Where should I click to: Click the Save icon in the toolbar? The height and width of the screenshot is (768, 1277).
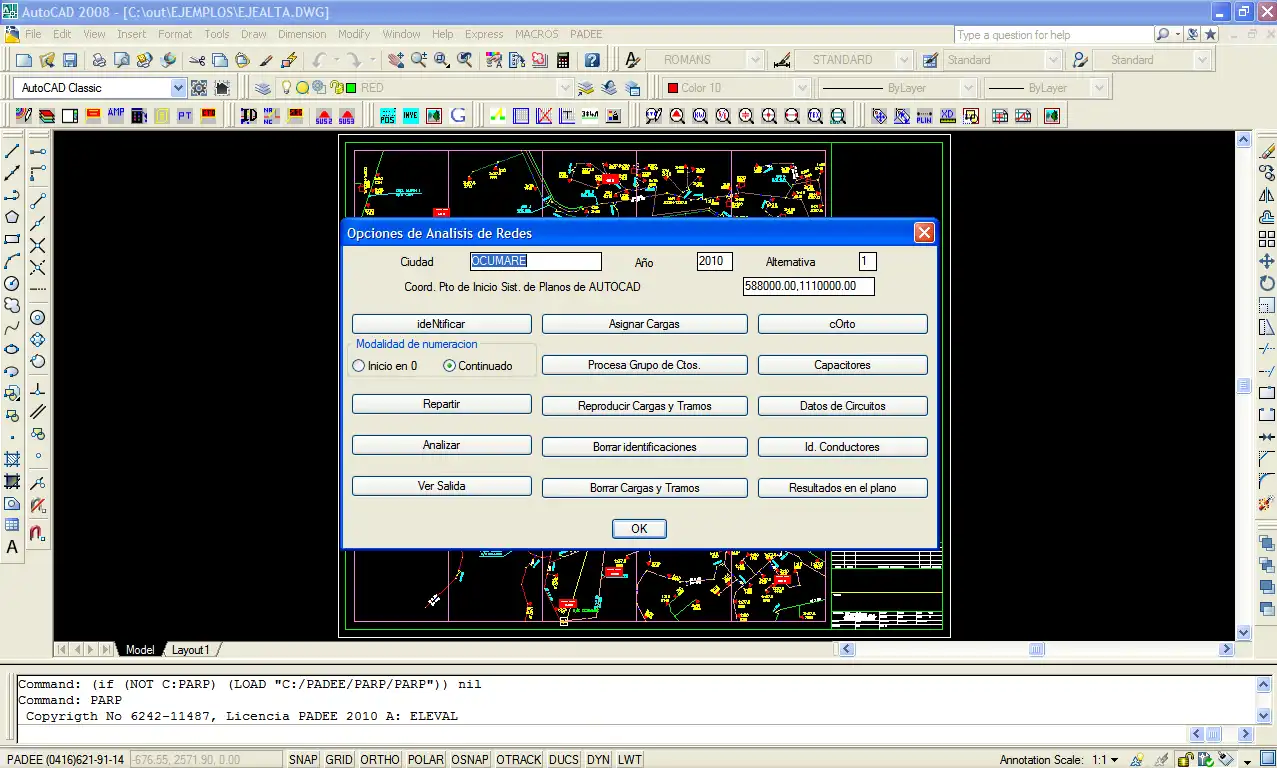tap(70, 60)
